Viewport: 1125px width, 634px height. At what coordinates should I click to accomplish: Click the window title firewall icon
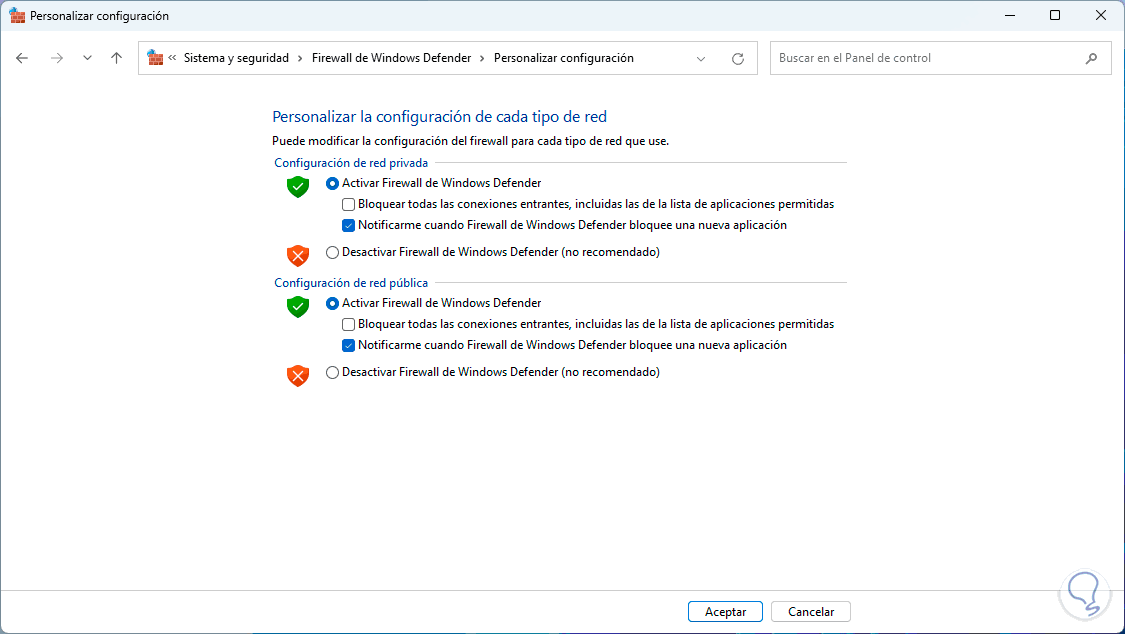[17, 15]
